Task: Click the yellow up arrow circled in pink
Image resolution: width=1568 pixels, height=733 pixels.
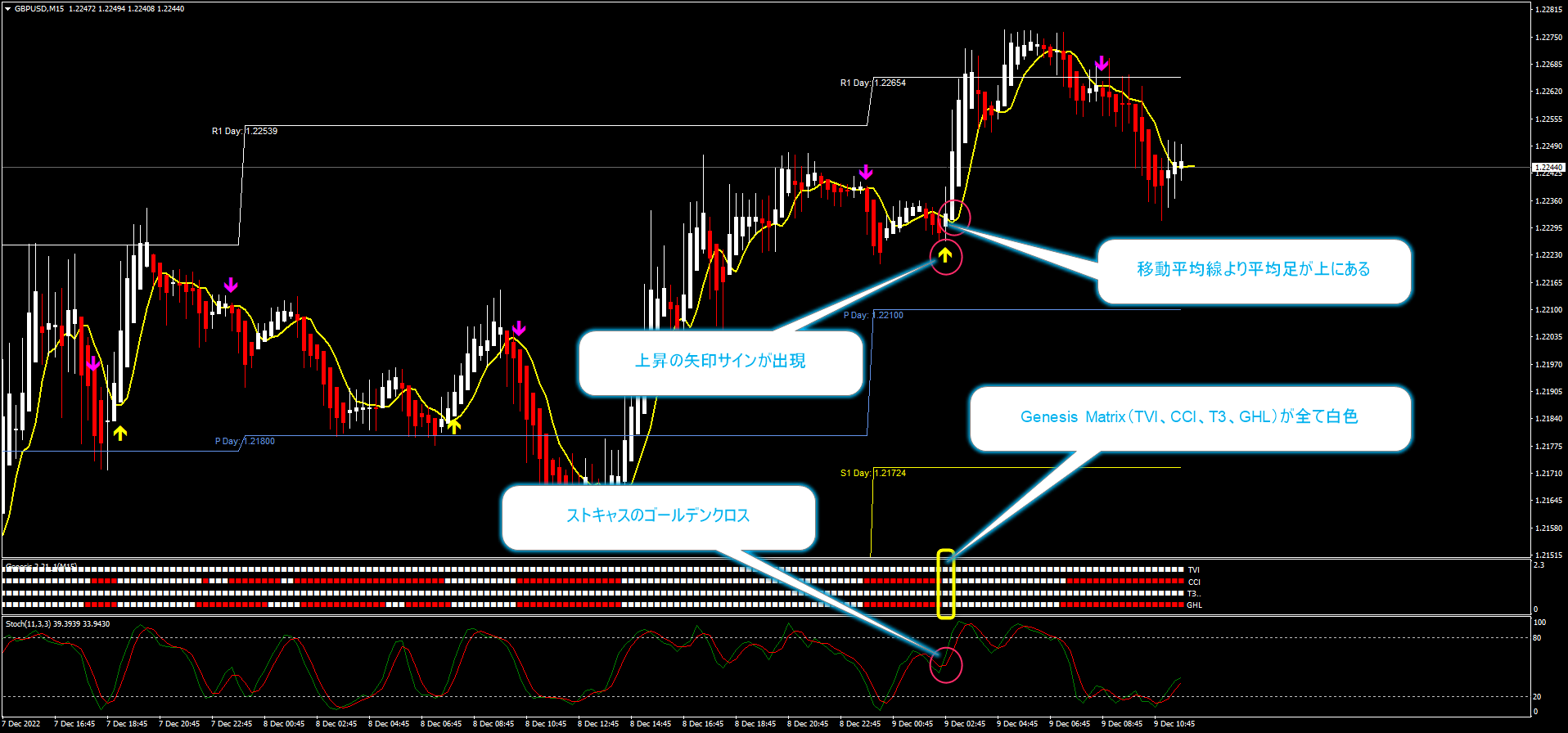Action: pyautogui.click(x=945, y=256)
